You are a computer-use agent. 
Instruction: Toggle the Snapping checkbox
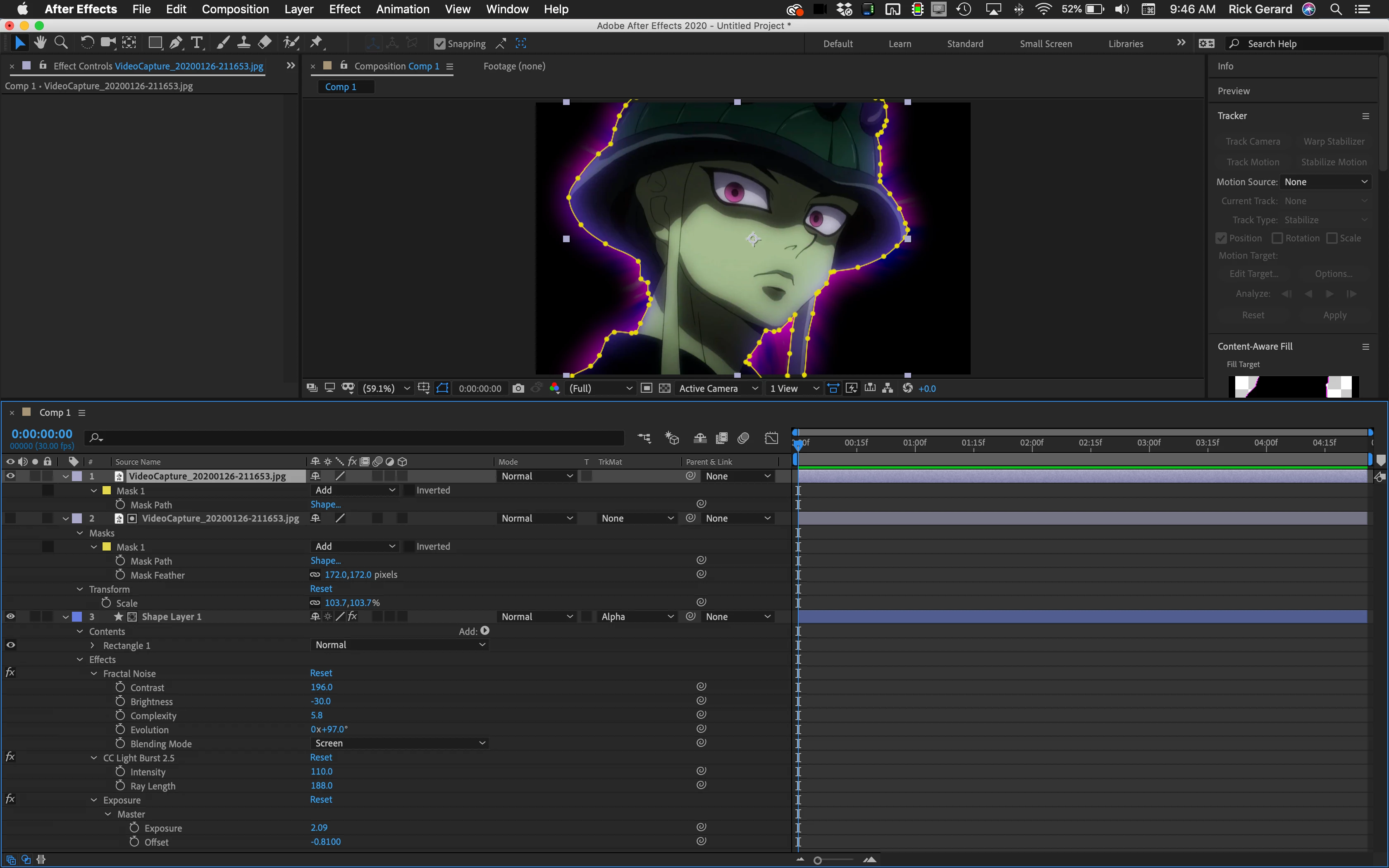[x=440, y=44]
